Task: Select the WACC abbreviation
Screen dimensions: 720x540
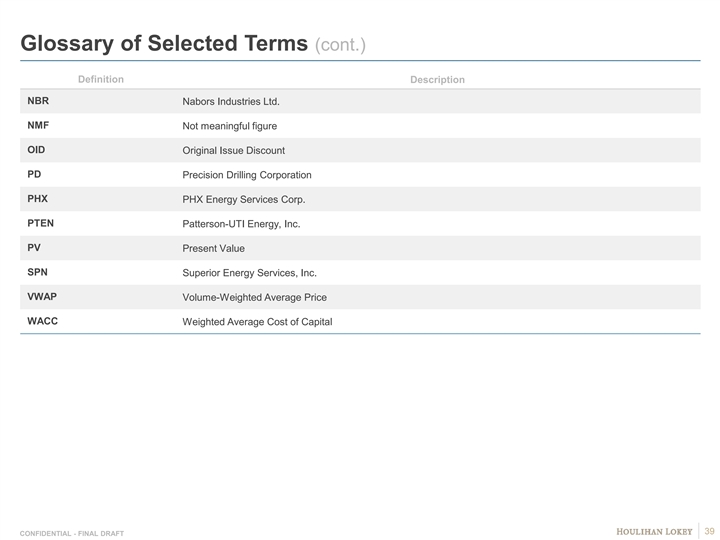Action: tap(43, 321)
